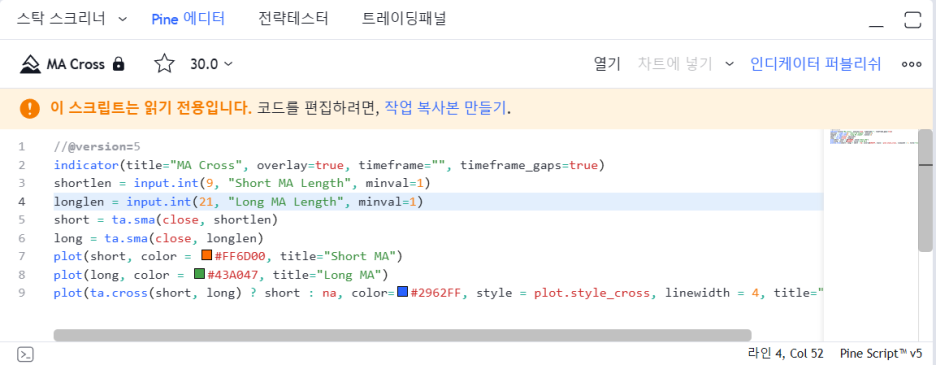Viewport: 936px width, 365px height.
Task: Click plot.style_cross in line 9
Action: tap(593, 293)
